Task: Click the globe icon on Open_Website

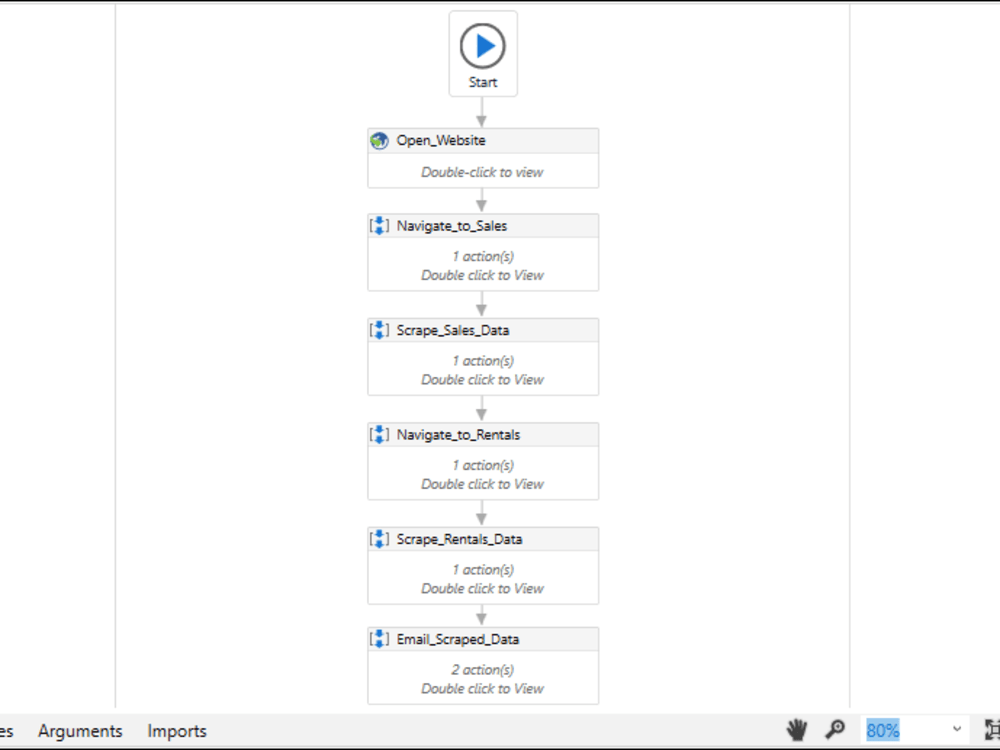Action: [x=379, y=140]
